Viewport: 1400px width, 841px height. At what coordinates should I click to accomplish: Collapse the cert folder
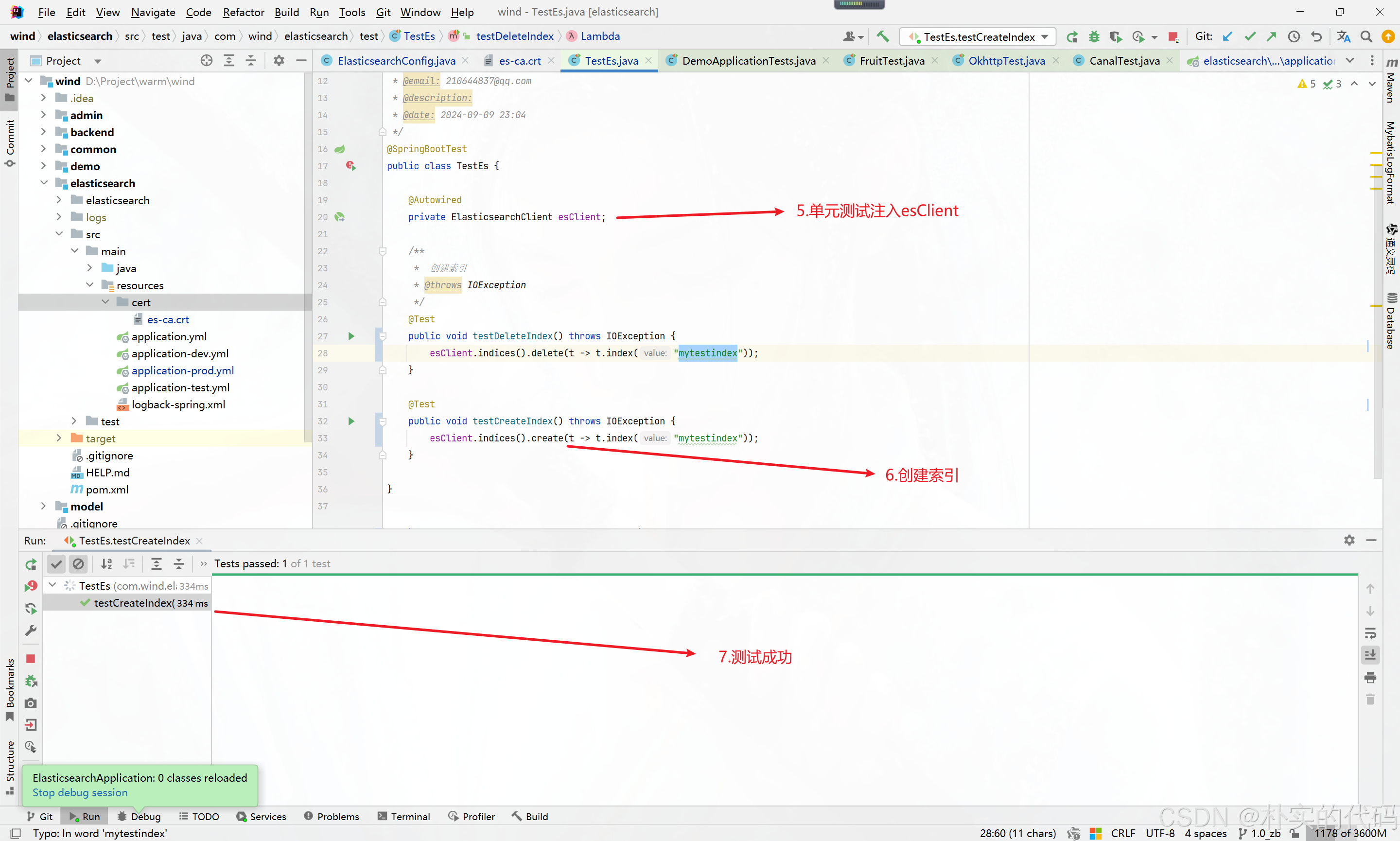pyautogui.click(x=105, y=302)
